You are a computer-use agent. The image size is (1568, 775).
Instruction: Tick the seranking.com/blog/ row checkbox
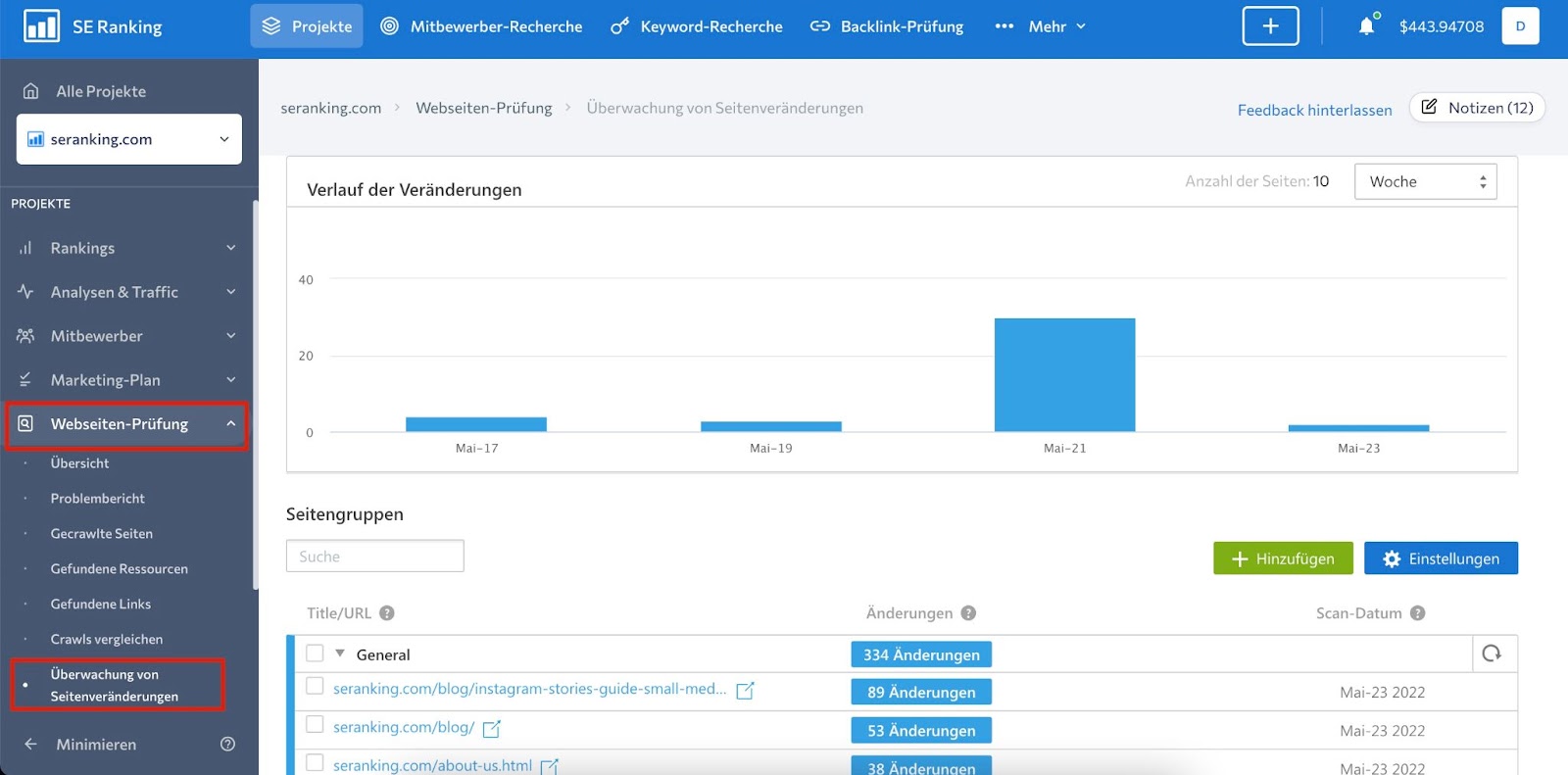coord(315,724)
